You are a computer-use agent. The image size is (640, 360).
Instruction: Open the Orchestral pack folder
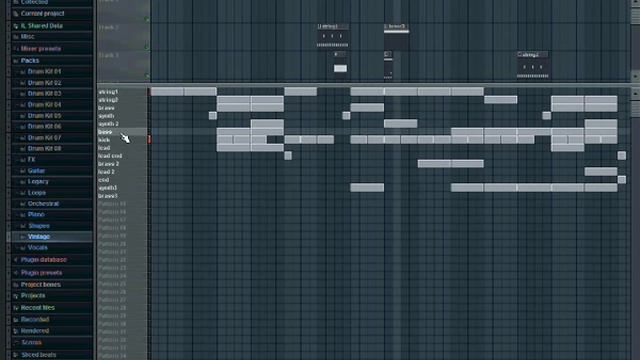[43, 204]
